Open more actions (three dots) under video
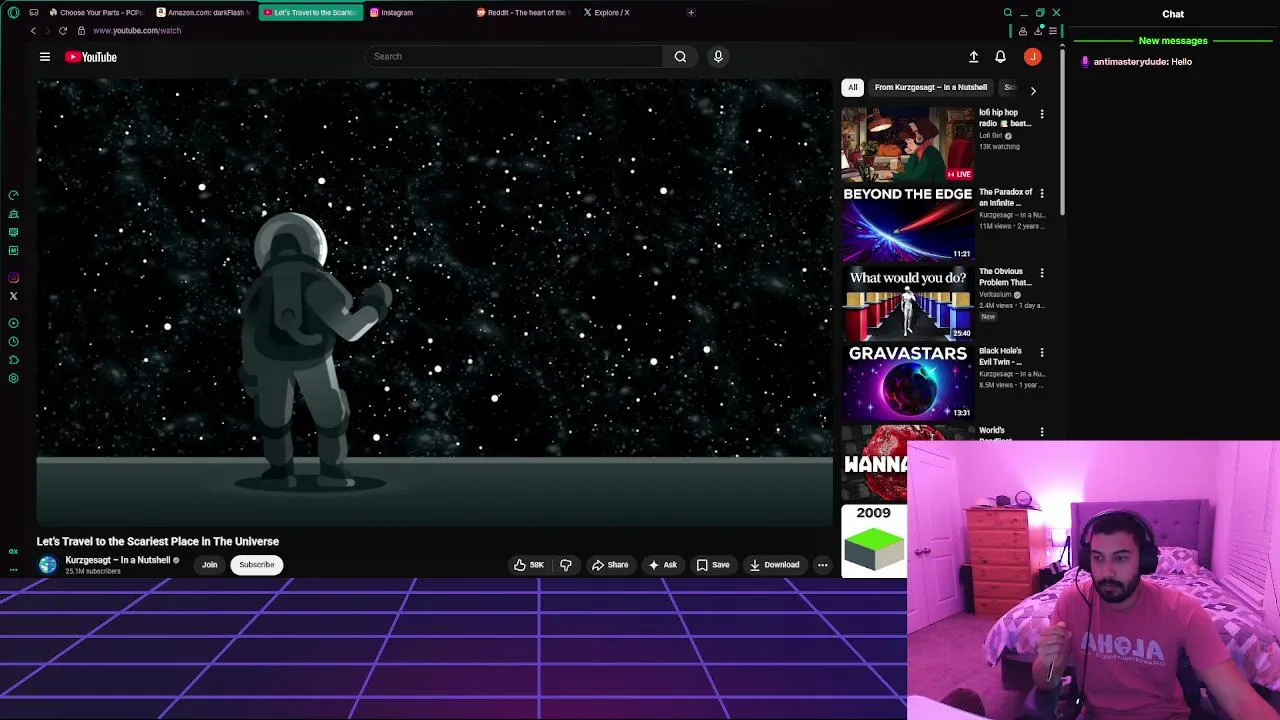 822,565
